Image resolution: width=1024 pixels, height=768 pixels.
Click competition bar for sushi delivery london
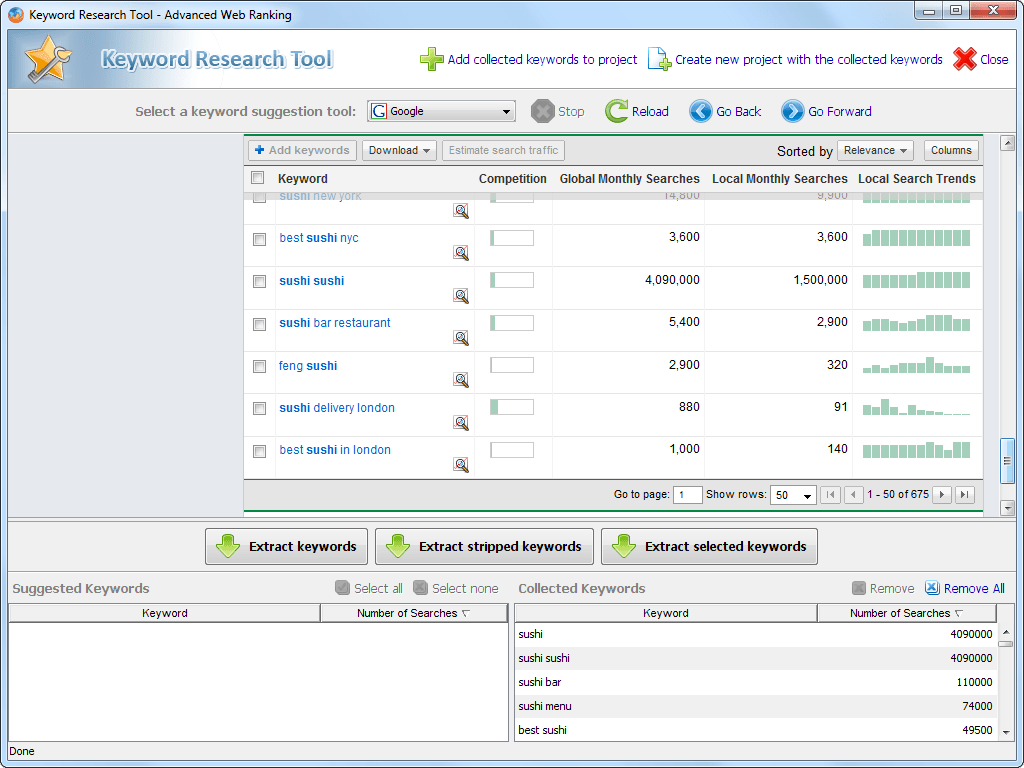512,408
